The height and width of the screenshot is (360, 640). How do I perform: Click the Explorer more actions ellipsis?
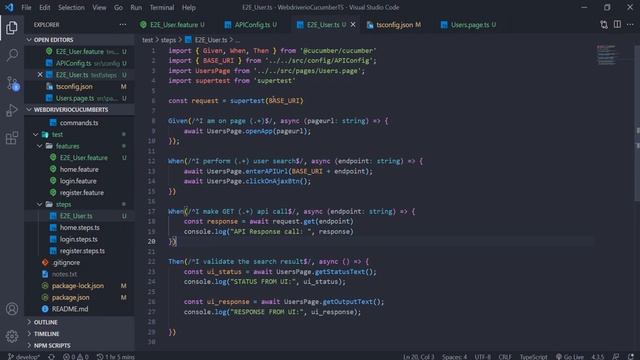coord(122,25)
